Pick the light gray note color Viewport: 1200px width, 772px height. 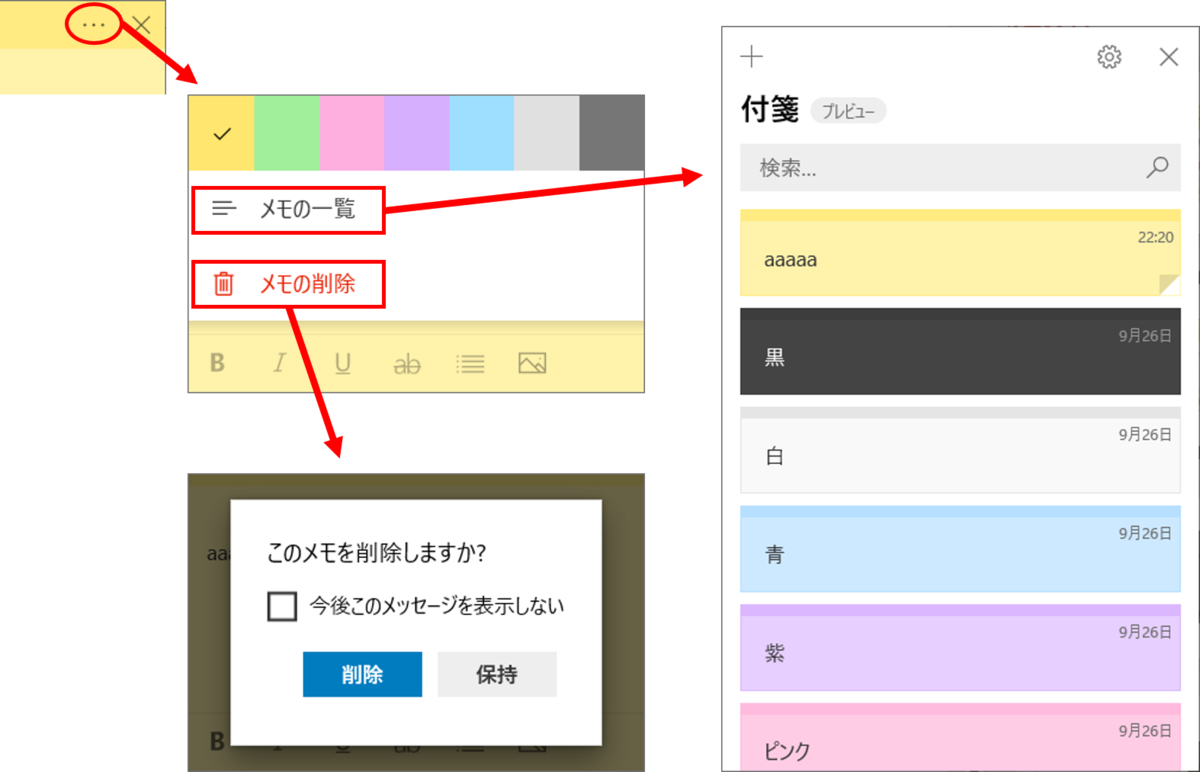pos(546,133)
